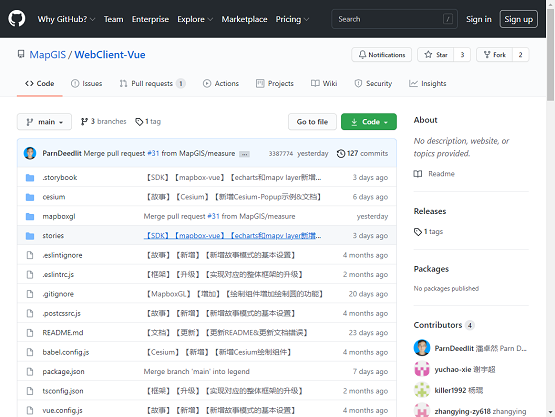Screen dimensions: 555x417
Task: Expand the green Code dropdown
Action: tap(369, 122)
